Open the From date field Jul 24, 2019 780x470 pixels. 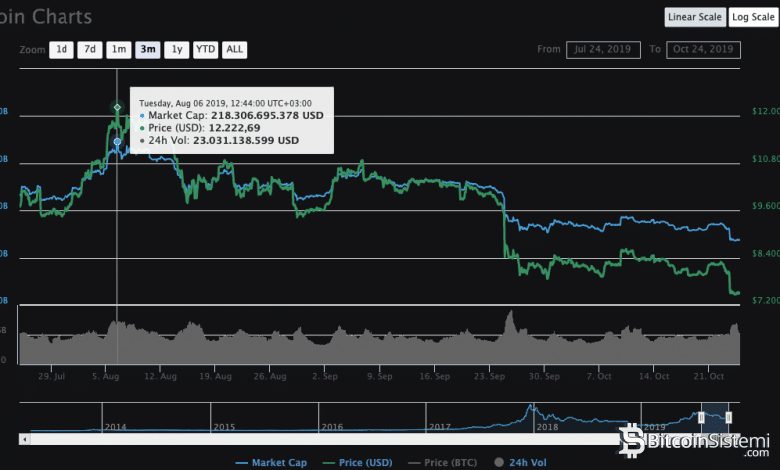[602, 49]
